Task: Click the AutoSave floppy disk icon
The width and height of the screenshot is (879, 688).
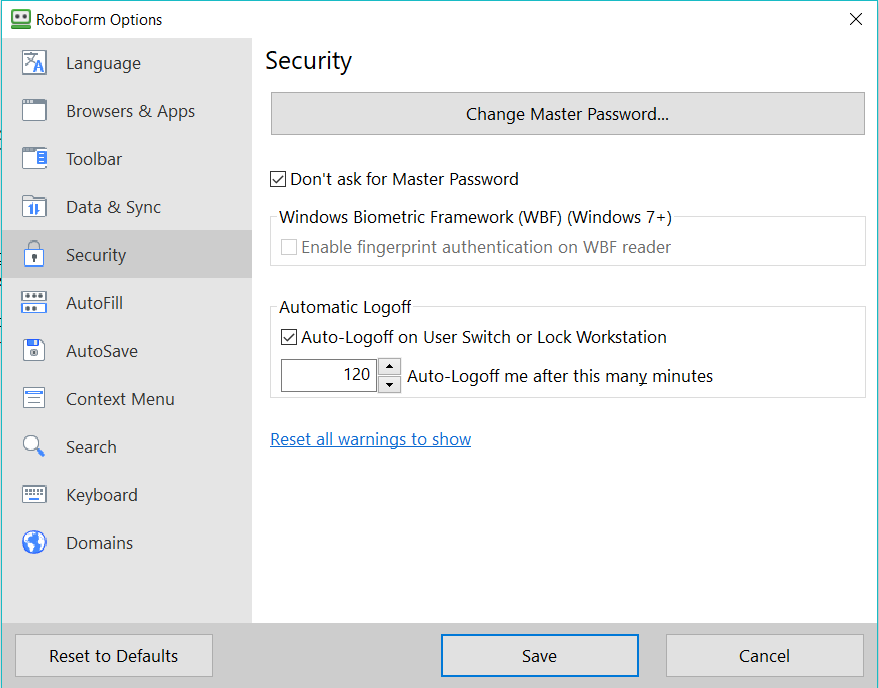Action: [34, 350]
